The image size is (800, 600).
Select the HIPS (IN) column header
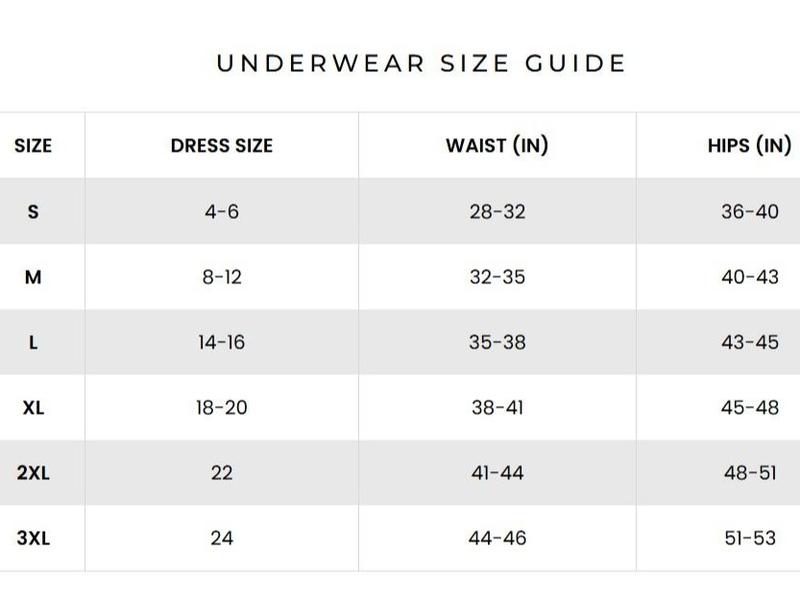(x=749, y=146)
